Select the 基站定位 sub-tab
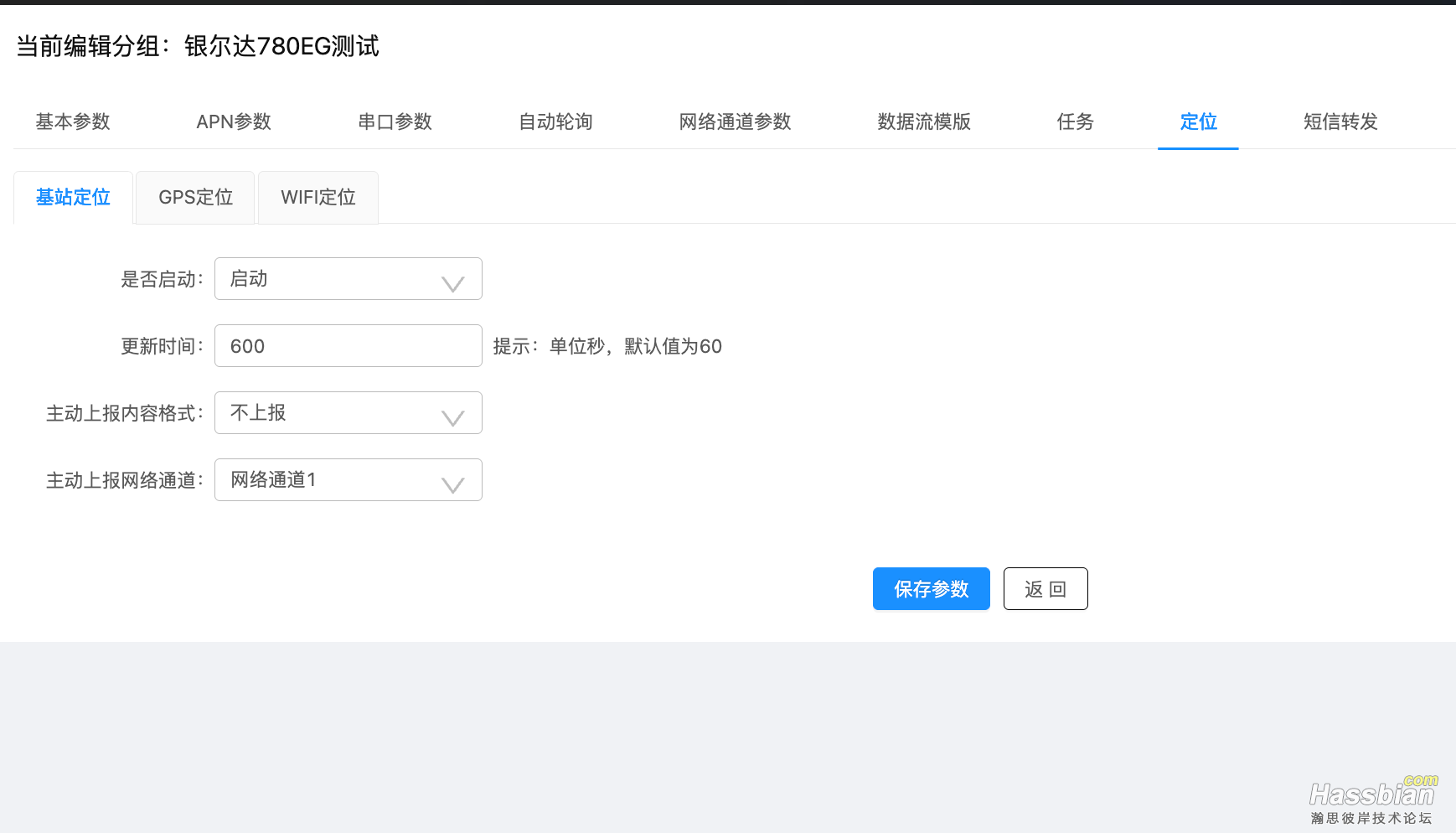The height and width of the screenshot is (833, 1456). pyautogui.click(x=73, y=197)
